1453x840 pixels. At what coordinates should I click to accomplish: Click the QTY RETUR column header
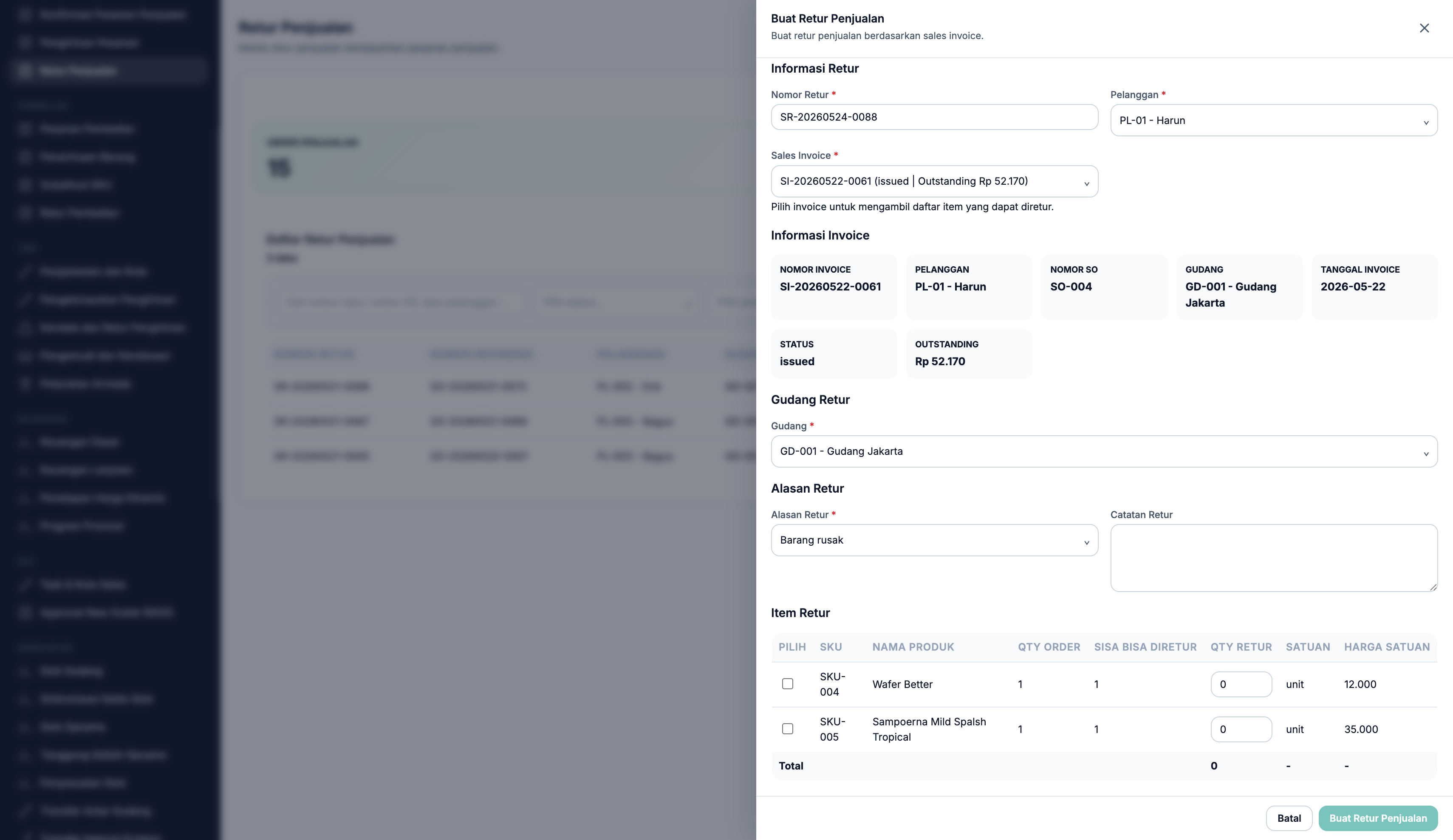[1241, 647]
